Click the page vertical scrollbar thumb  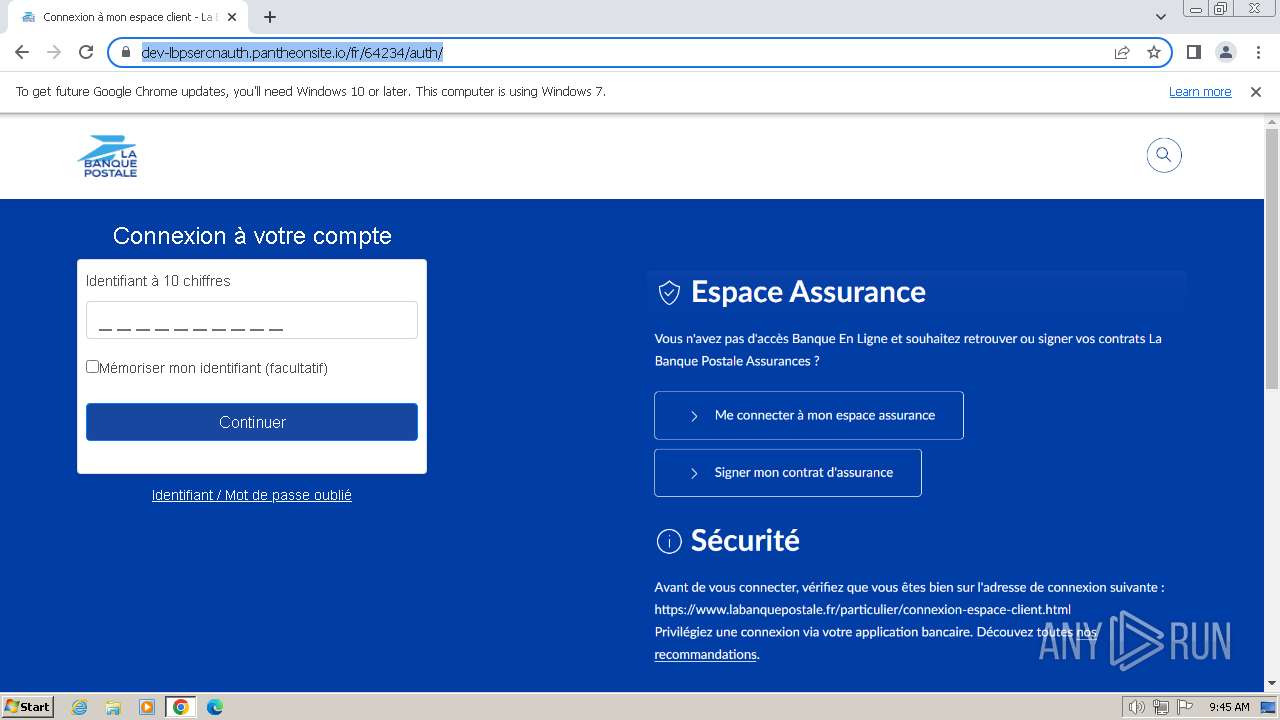click(x=1272, y=258)
